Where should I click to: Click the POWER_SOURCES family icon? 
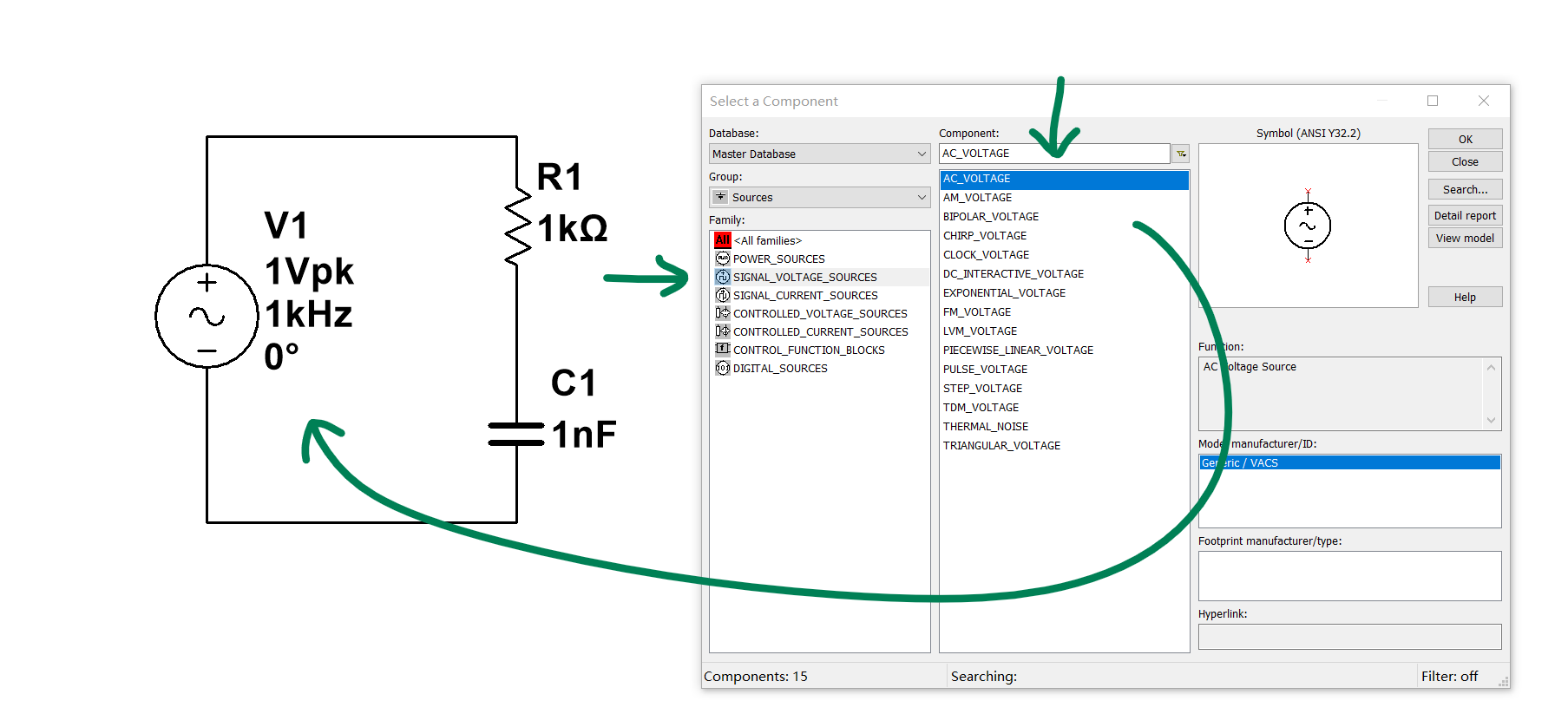point(722,259)
